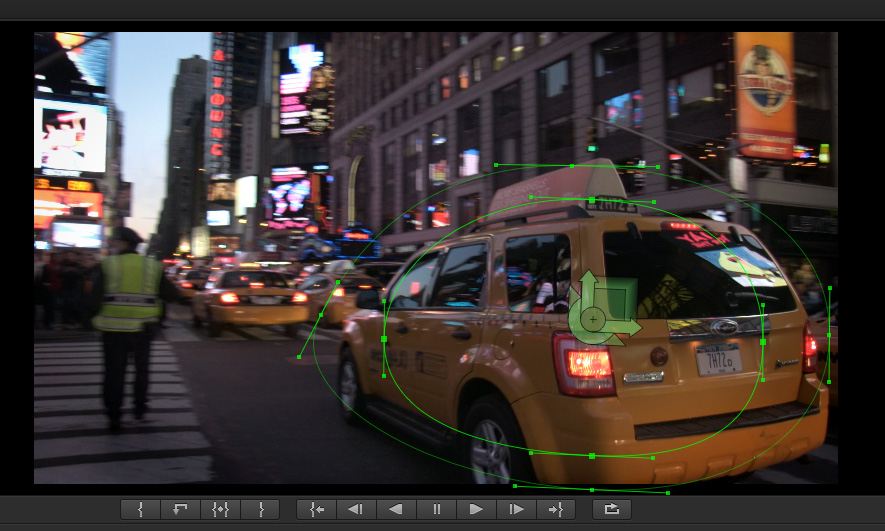Click the loop arrow button right of transport
This screenshot has height=531, width=885.
[612, 509]
